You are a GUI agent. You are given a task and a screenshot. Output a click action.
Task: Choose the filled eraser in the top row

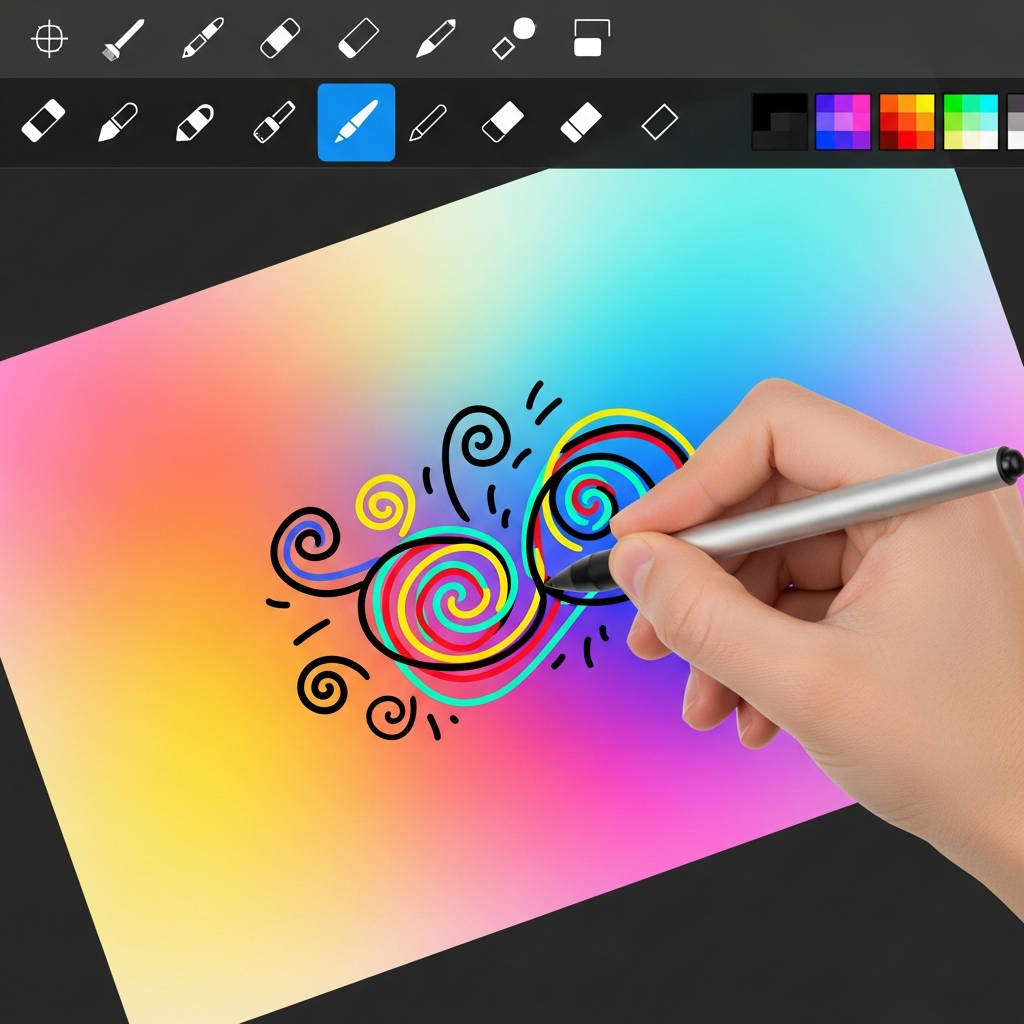pyautogui.click(x=280, y=40)
